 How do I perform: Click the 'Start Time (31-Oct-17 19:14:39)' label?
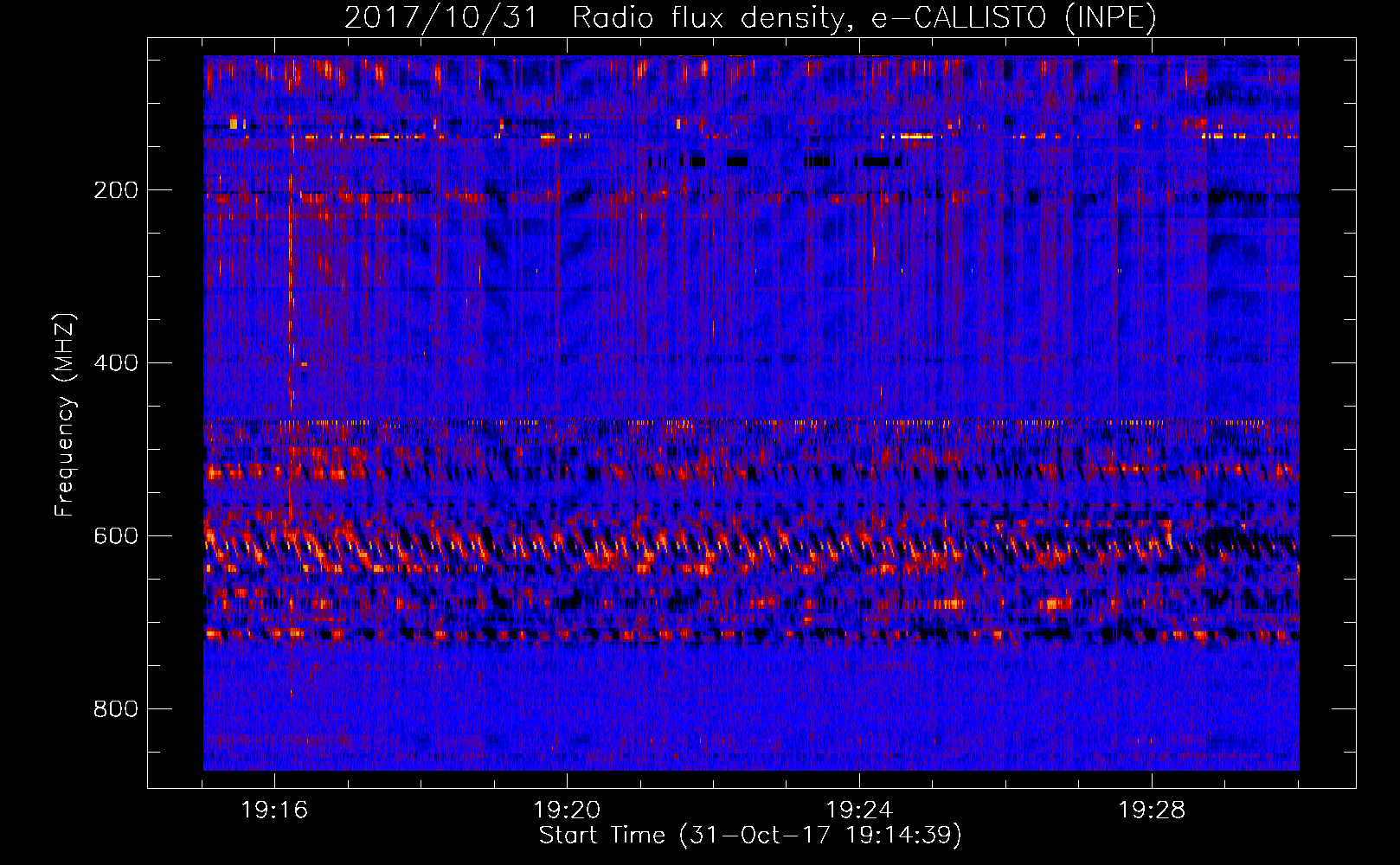[x=750, y=836]
